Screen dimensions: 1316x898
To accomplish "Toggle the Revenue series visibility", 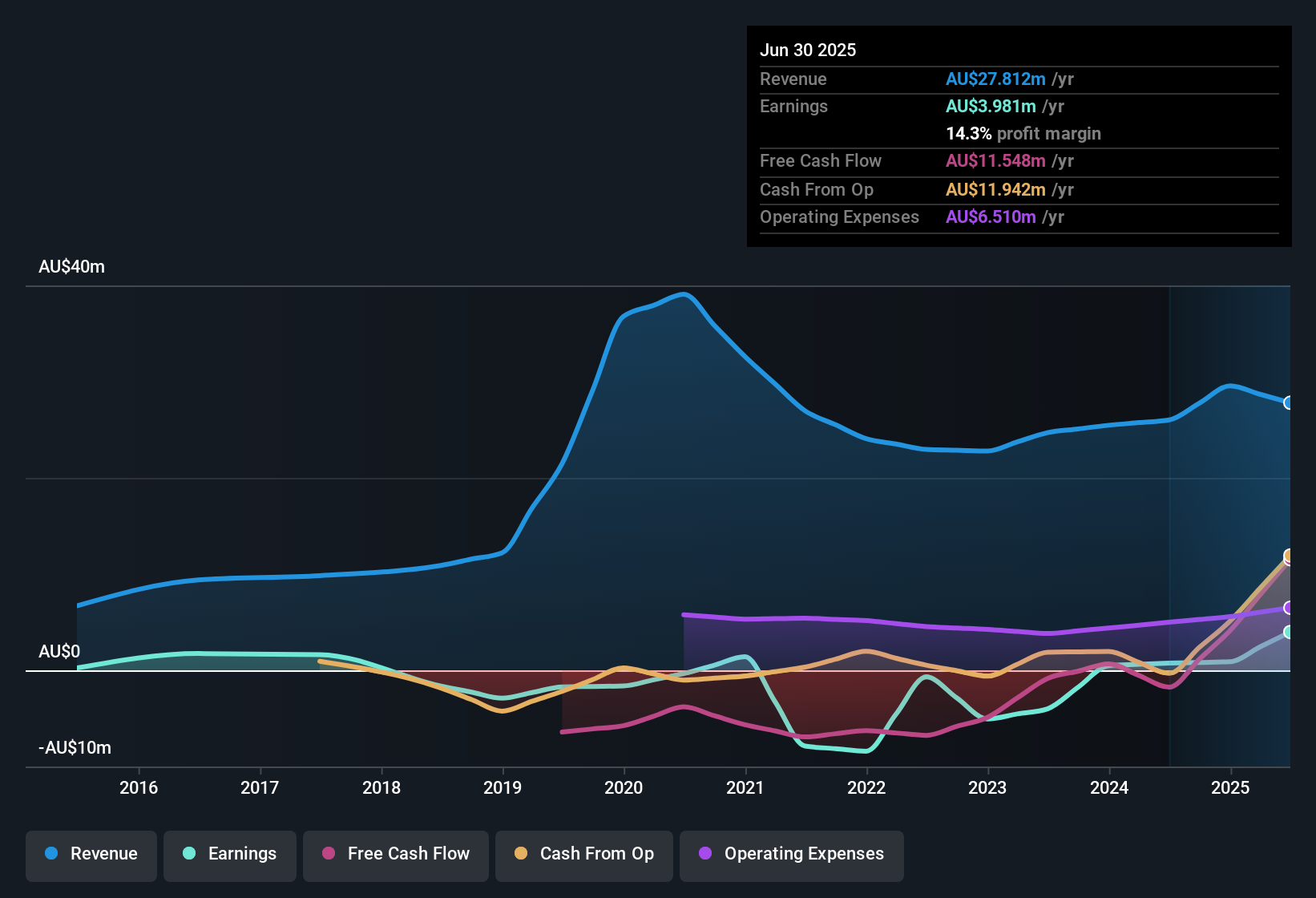I will [91, 855].
